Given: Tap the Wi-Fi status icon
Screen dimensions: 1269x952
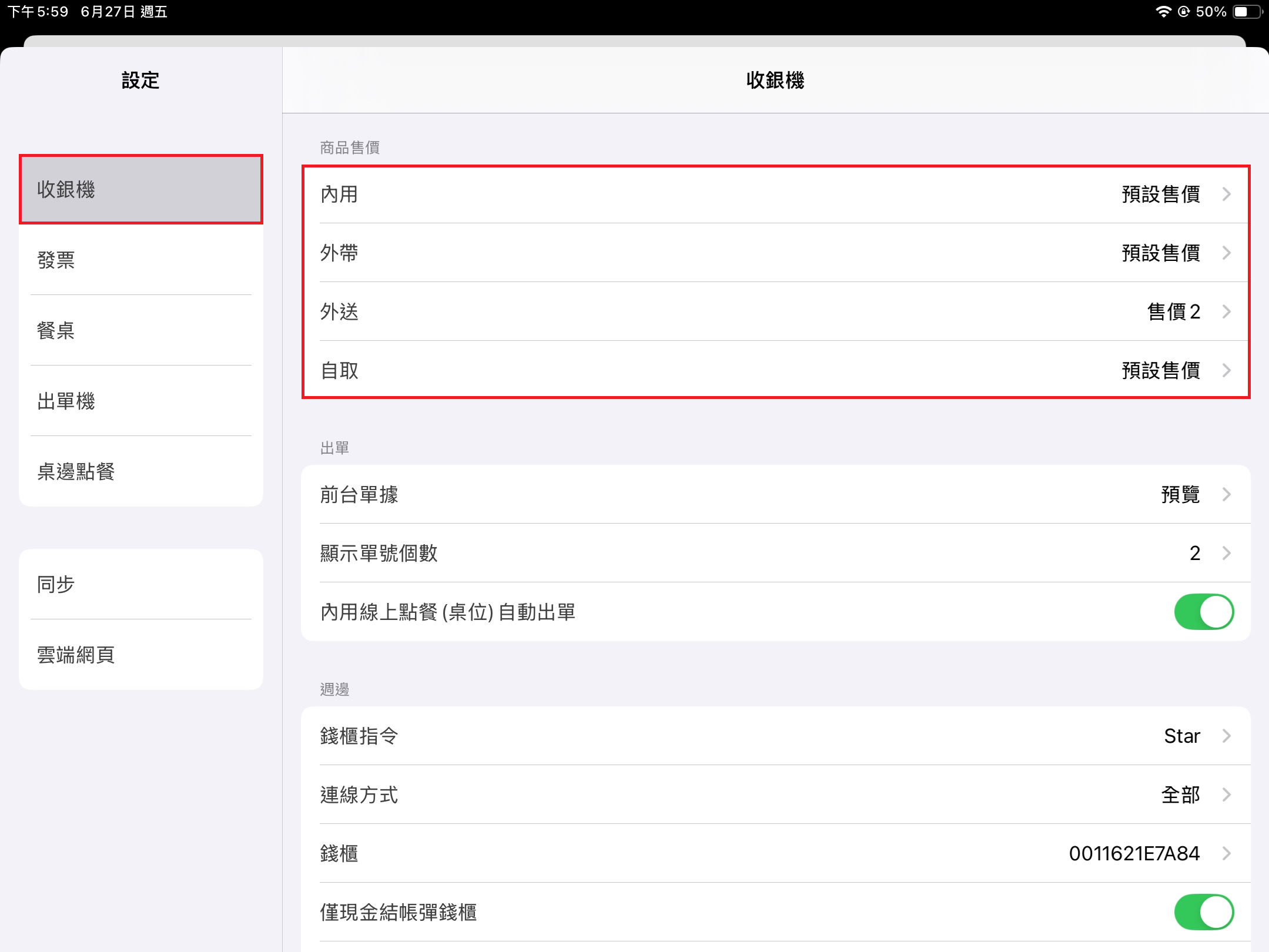Looking at the screenshot, I should click(1163, 12).
